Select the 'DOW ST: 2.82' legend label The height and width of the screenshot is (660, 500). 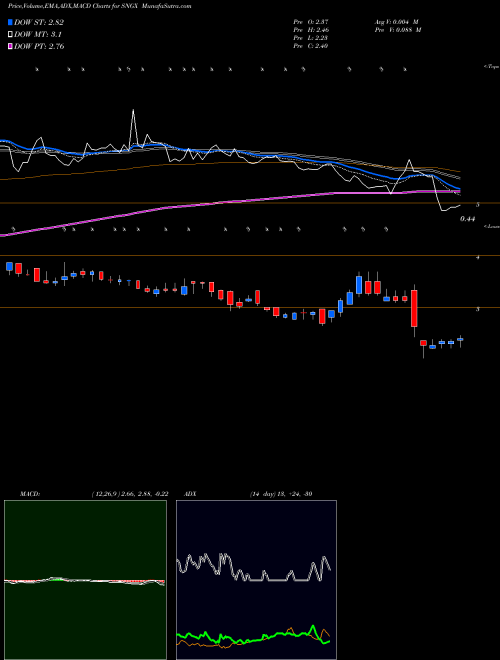pos(39,22)
